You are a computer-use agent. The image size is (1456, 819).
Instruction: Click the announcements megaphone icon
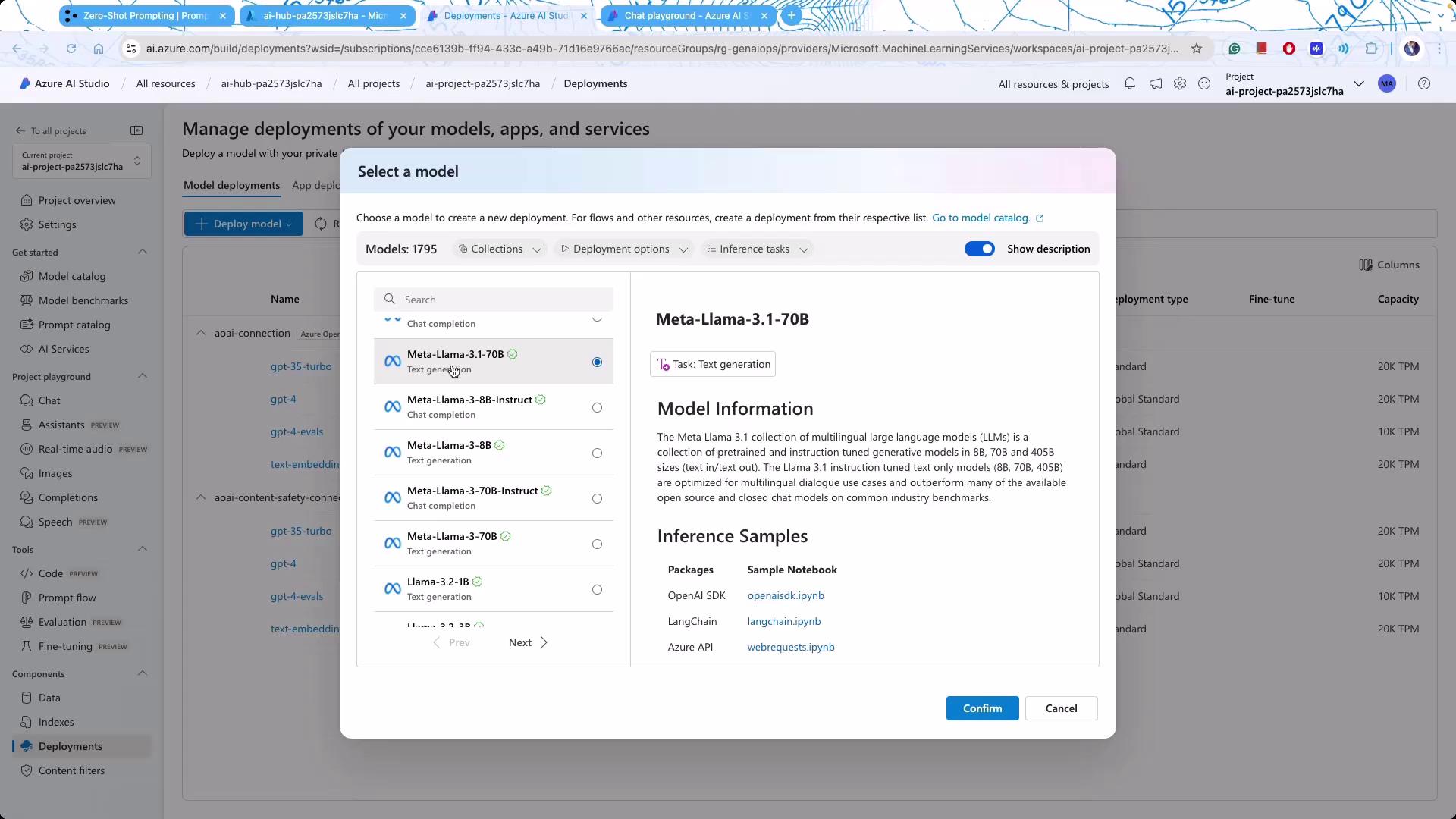[1155, 84]
